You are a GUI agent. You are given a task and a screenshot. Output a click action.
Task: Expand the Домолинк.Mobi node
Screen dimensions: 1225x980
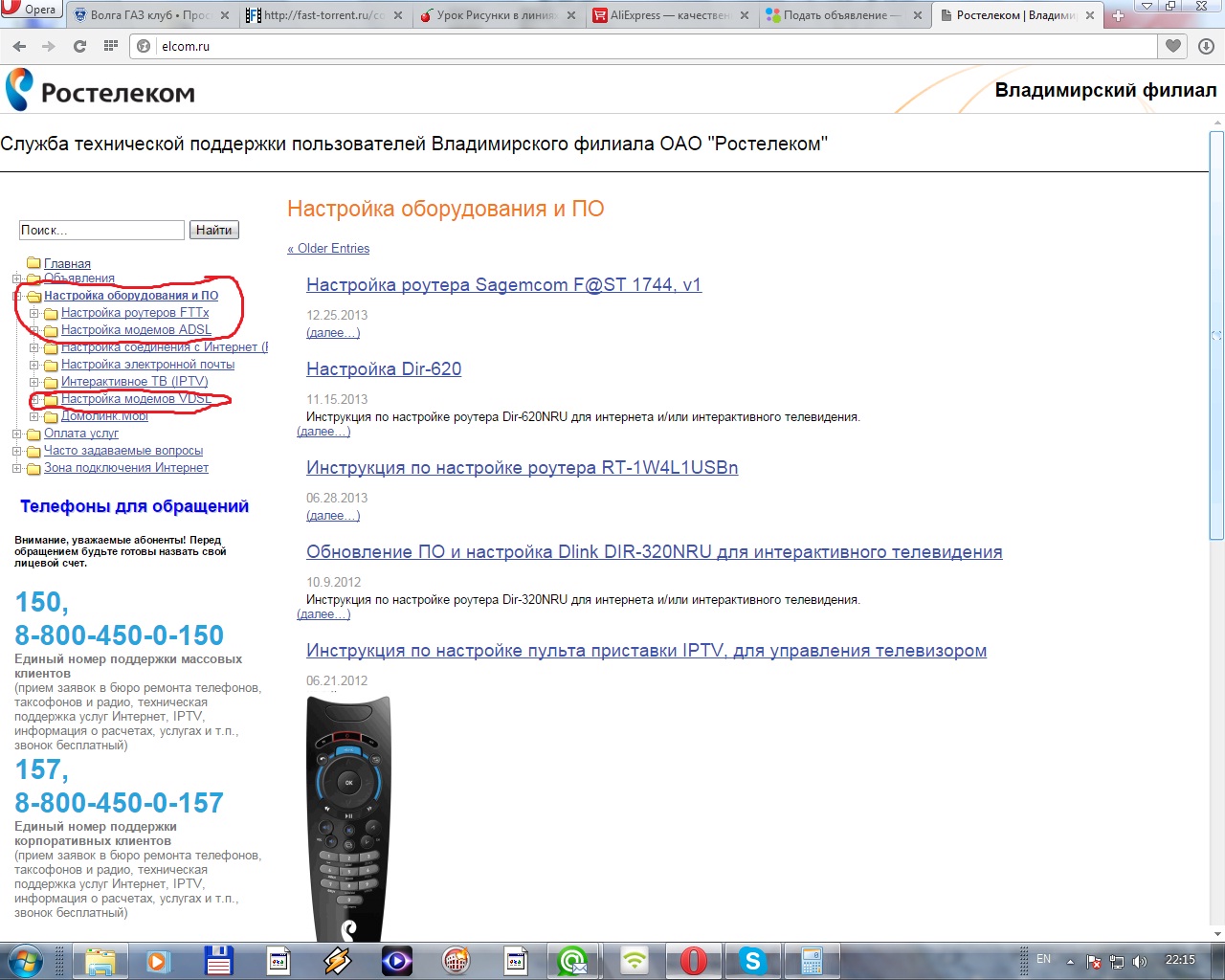click(x=33, y=416)
